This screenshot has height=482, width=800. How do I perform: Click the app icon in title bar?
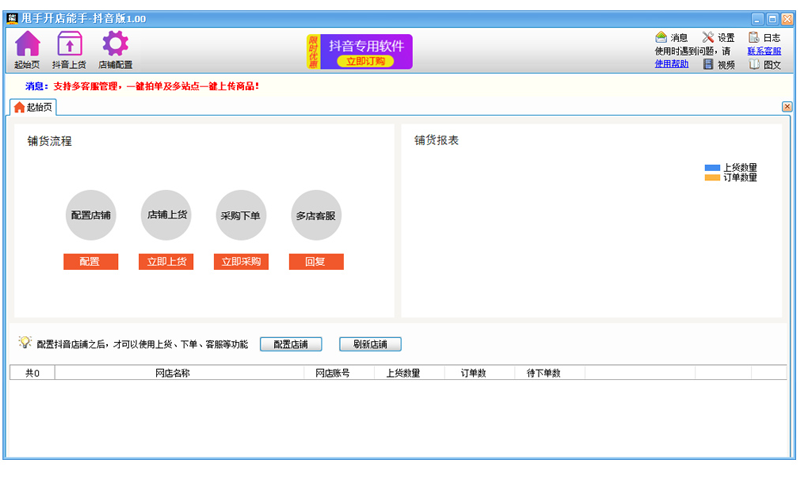tap(12, 18)
